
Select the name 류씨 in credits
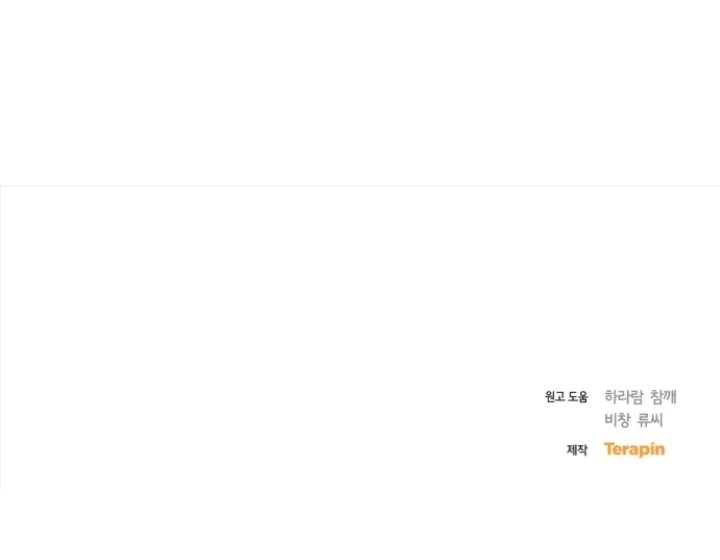pyautogui.click(x=650, y=420)
